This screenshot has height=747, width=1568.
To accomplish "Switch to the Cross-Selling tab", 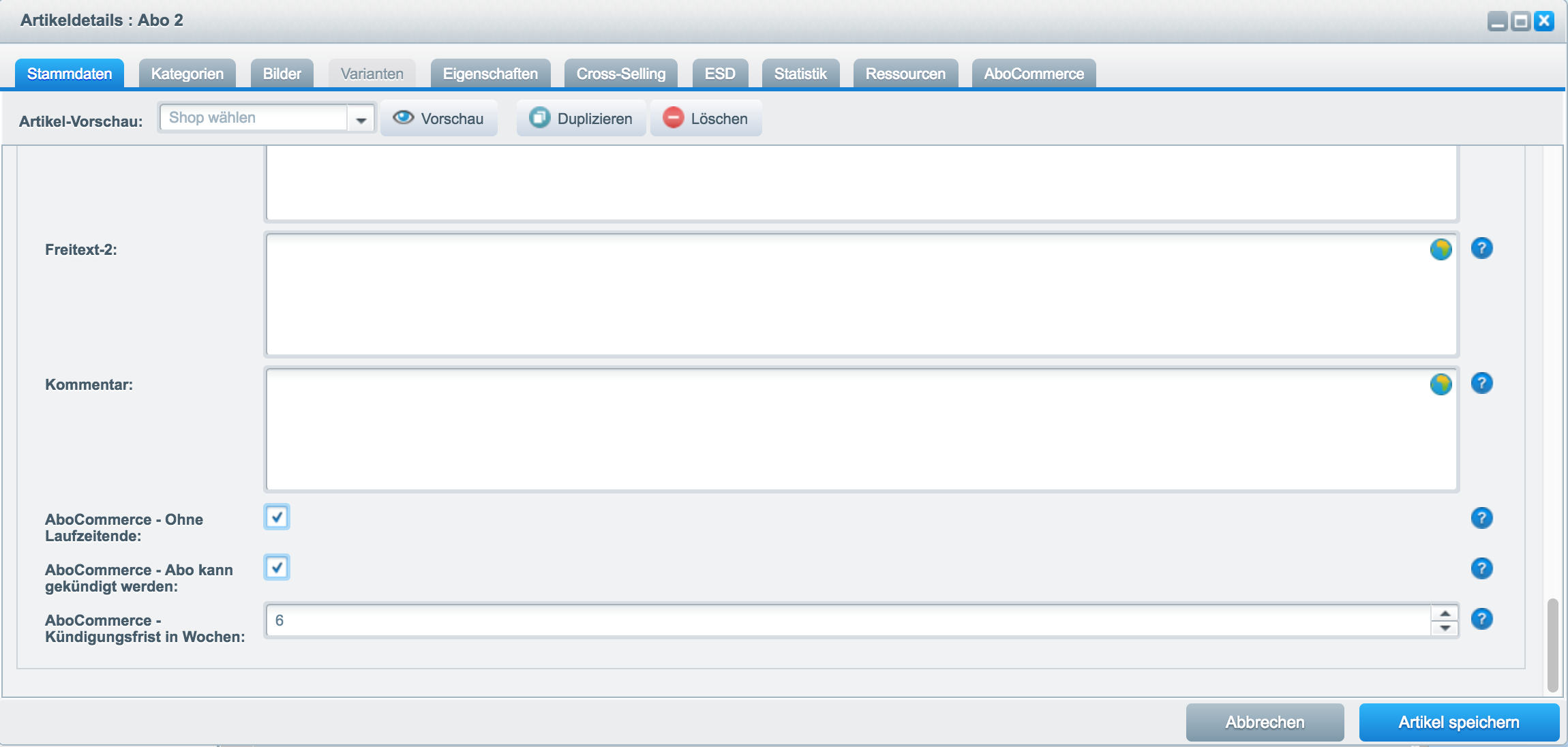I will pos(621,74).
